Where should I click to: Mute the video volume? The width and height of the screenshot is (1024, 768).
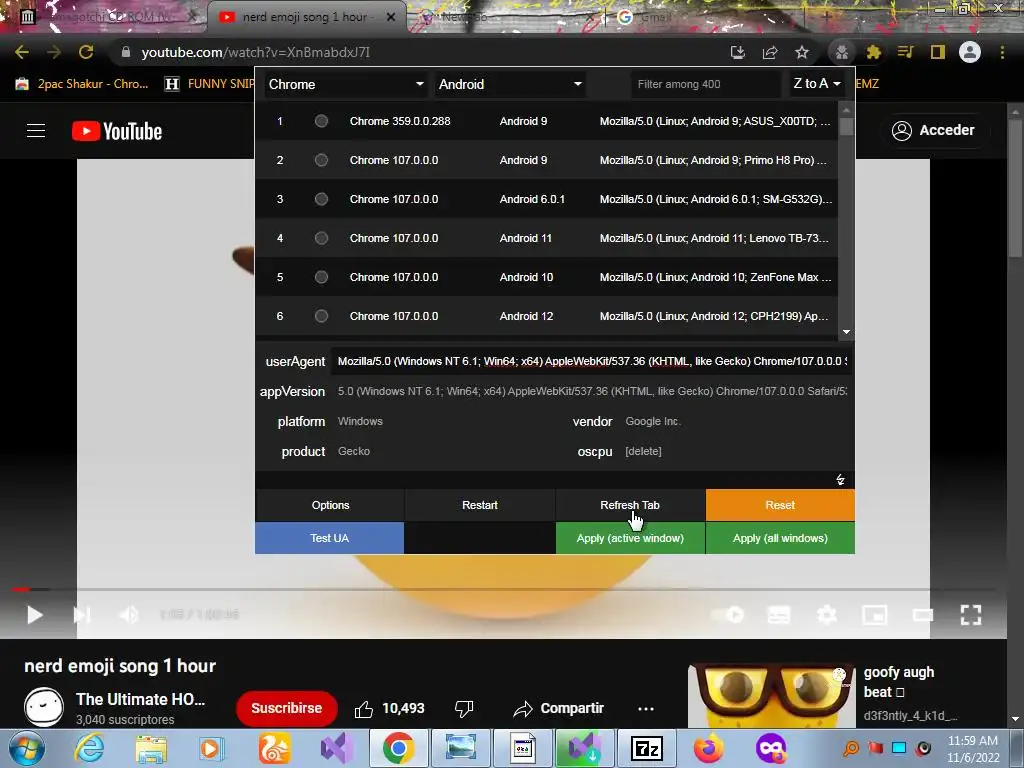click(129, 615)
